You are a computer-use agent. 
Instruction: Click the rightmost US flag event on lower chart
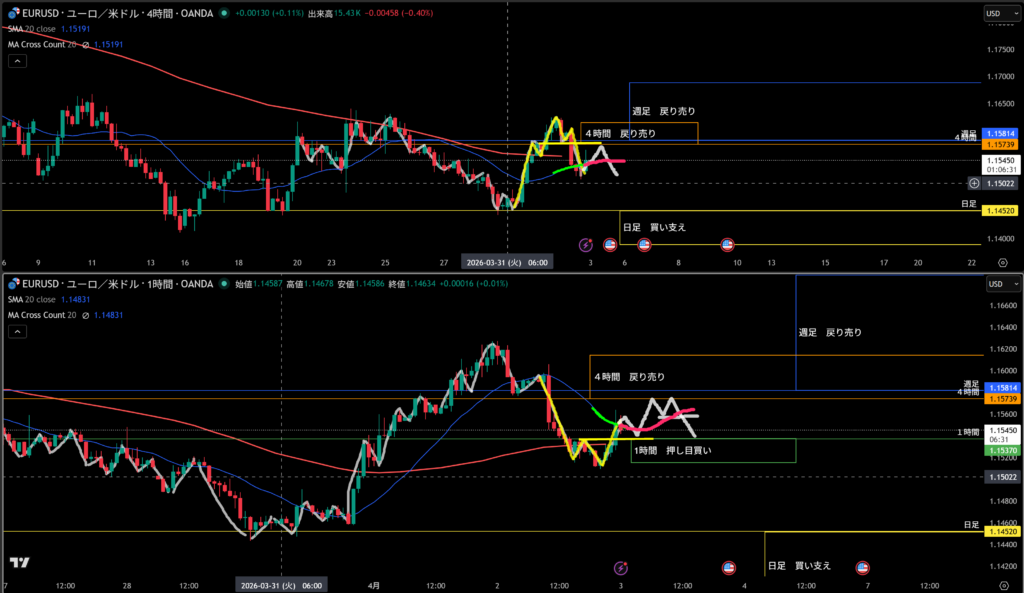point(862,568)
